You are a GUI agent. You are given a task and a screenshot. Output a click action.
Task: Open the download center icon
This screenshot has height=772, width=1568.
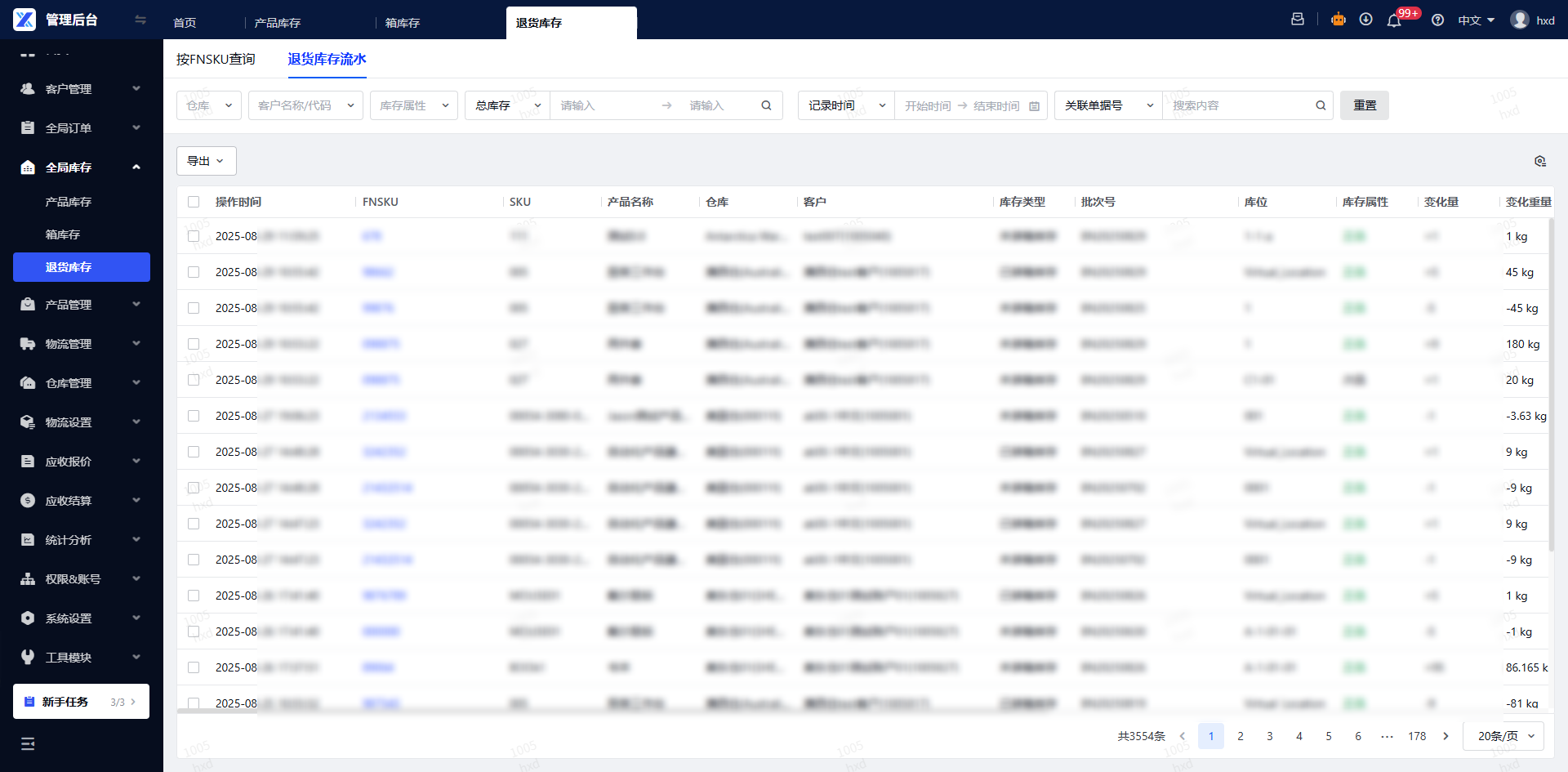tap(1365, 20)
